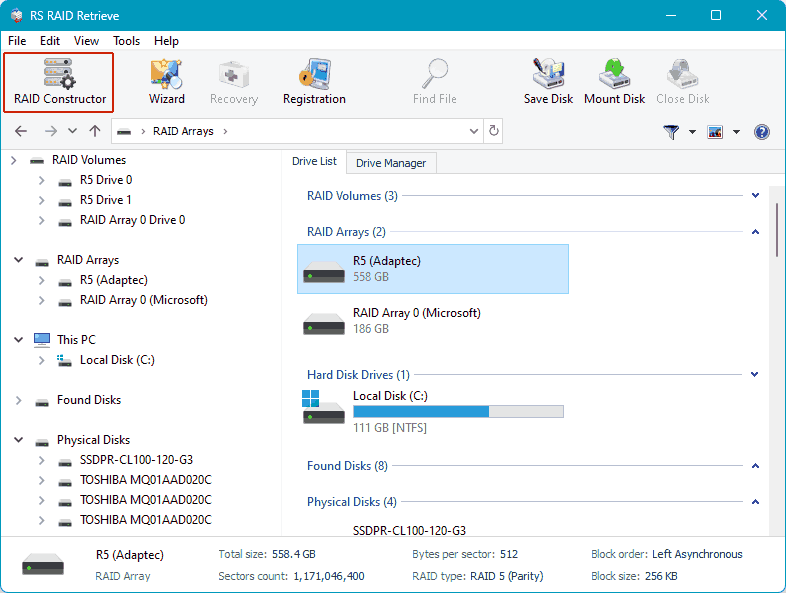Switch to the Drive Manager tab
This screenshot has width=786, height=593.
(391, 163)
